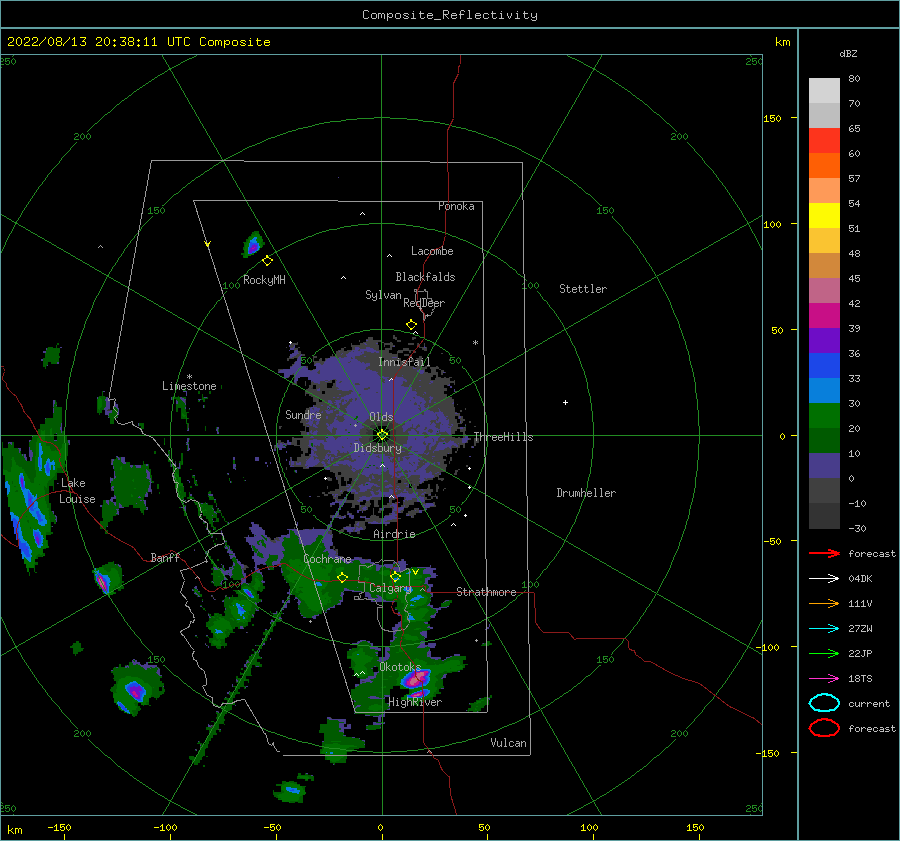Click the intense storm cell near Okotoks

pyautogui.click(x=416, y=679)
